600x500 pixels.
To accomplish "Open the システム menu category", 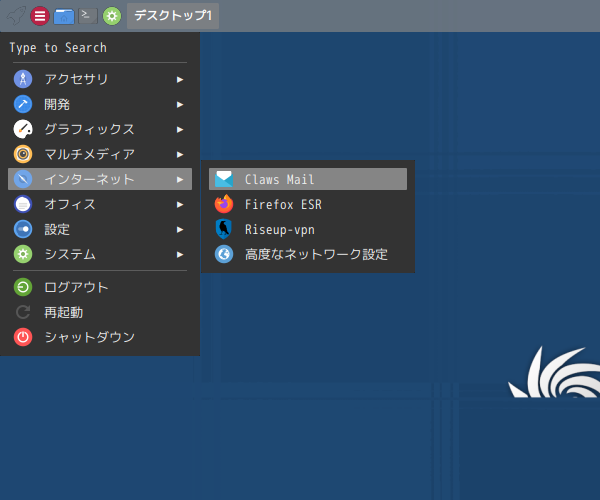I will click(100, 254).
